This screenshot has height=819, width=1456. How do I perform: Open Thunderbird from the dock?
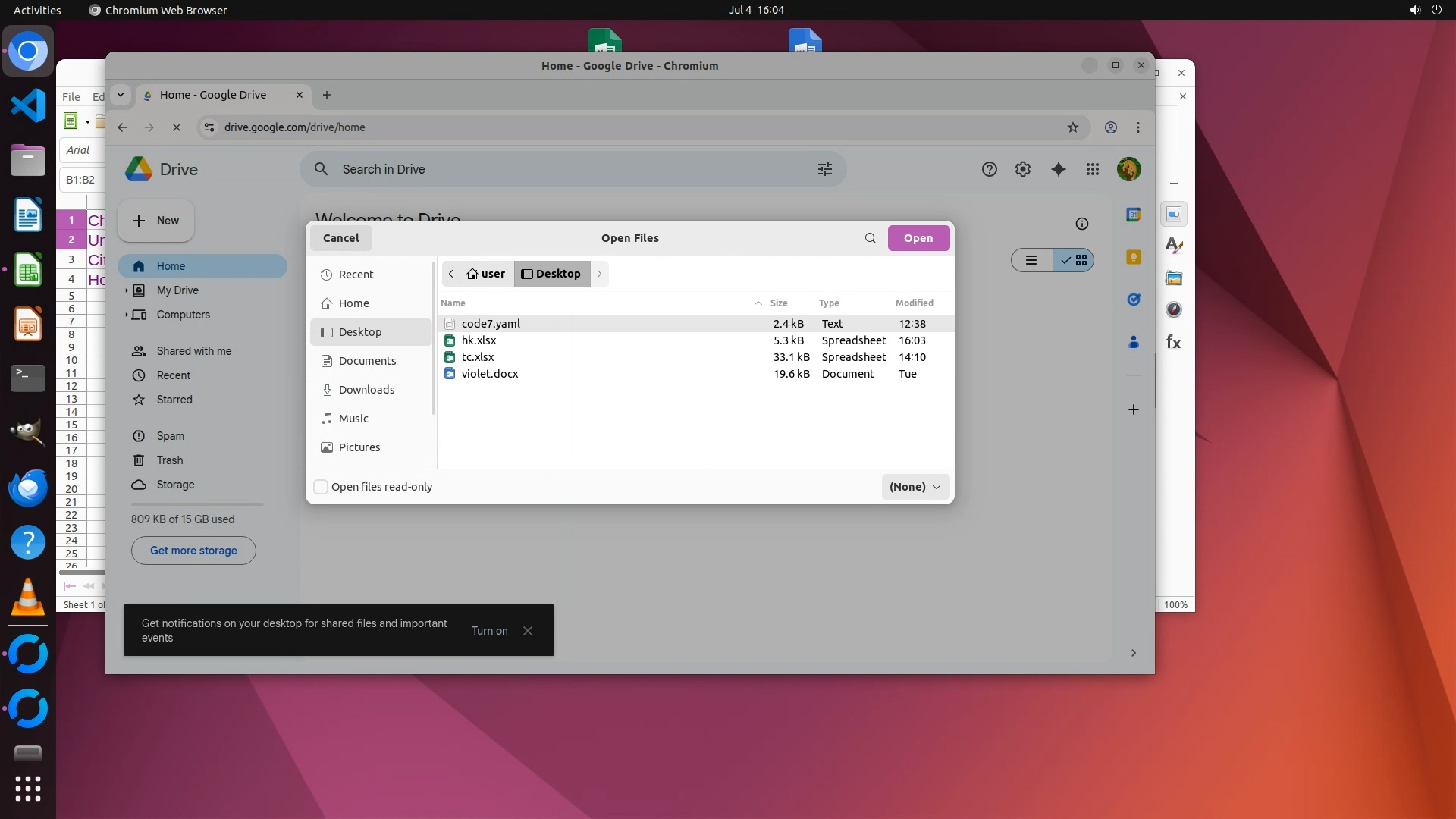(28, 488)
